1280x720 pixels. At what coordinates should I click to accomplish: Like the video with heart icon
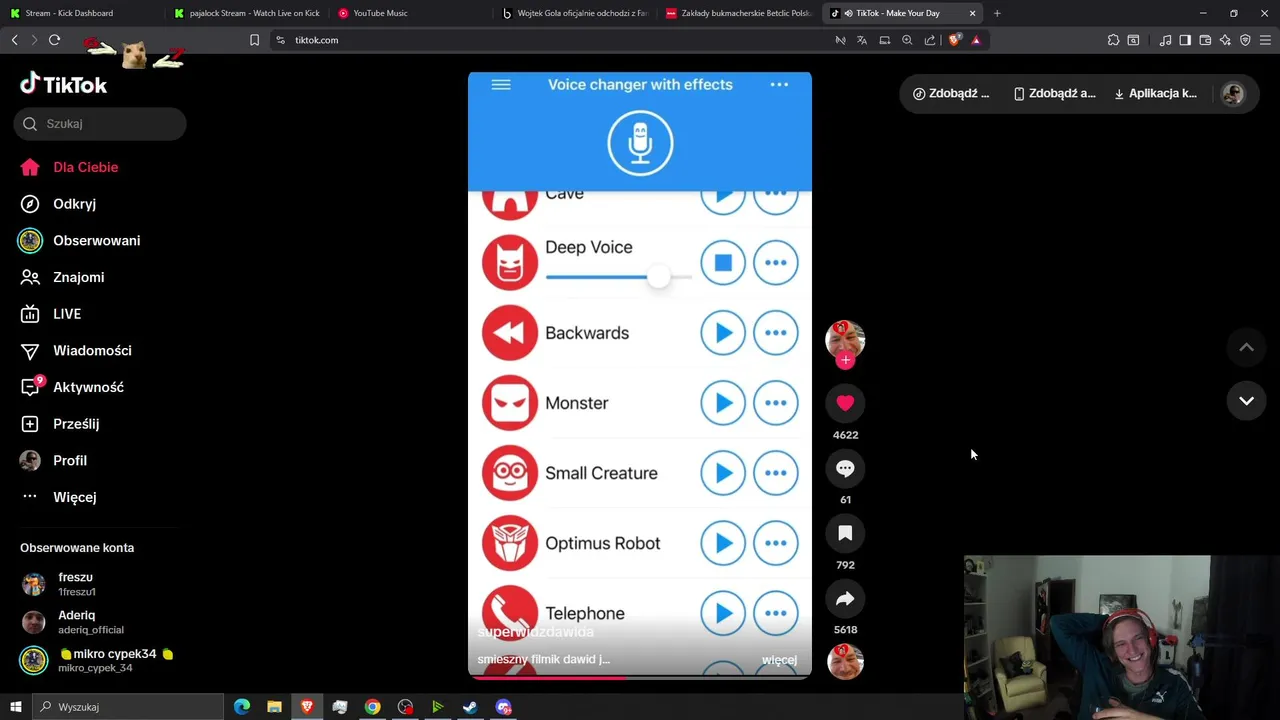[x=845, y=403]
